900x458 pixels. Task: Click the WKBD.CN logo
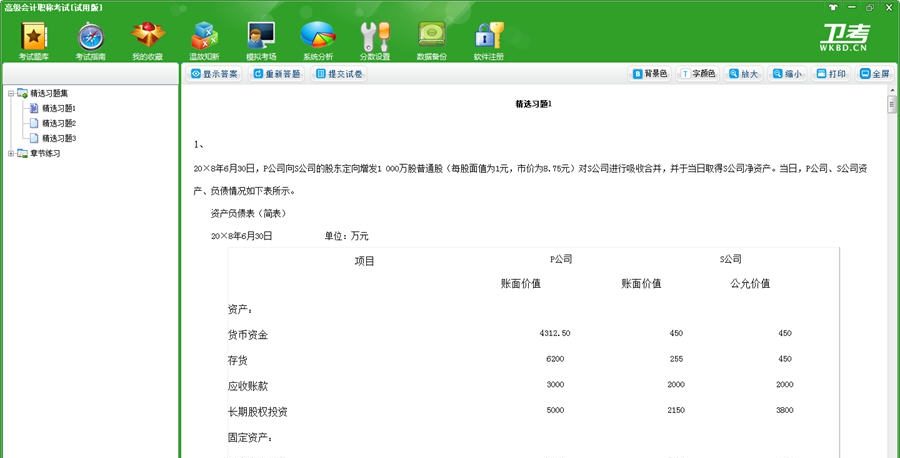tap(844, 38)
